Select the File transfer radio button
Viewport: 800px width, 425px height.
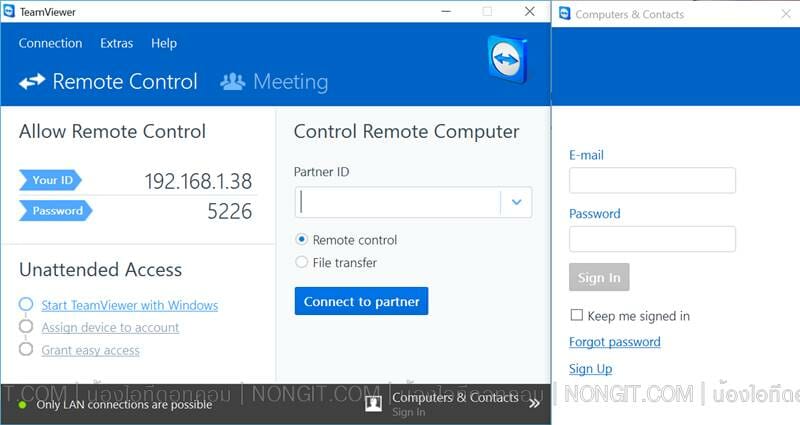pyautogui.click(x=302, y=262)
